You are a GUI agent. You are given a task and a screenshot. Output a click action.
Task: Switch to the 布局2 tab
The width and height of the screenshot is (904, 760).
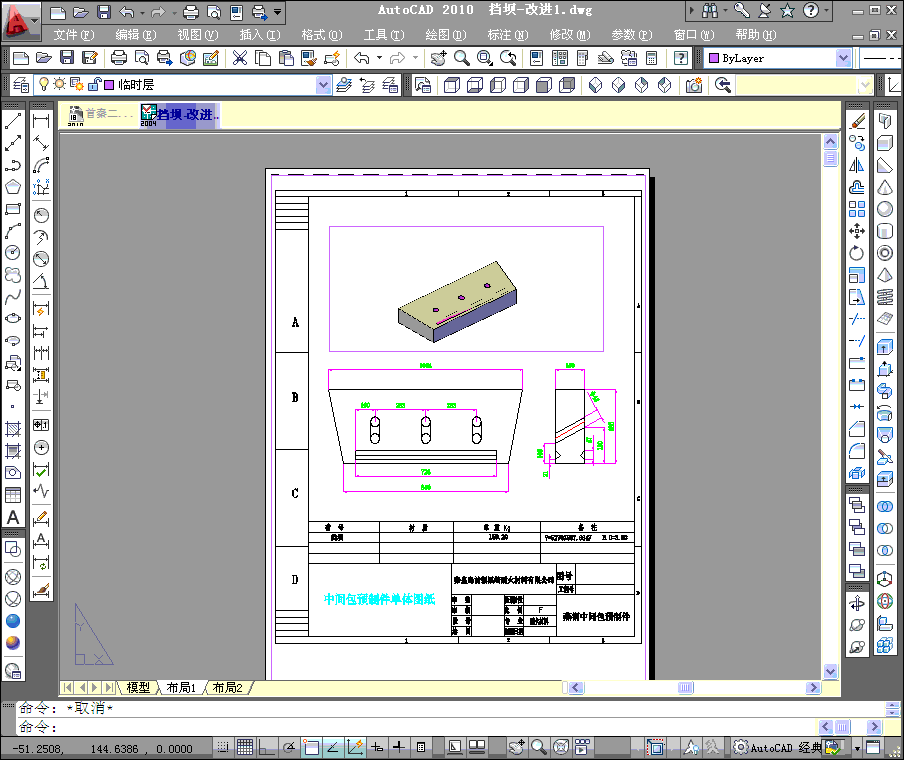point(227,687)
